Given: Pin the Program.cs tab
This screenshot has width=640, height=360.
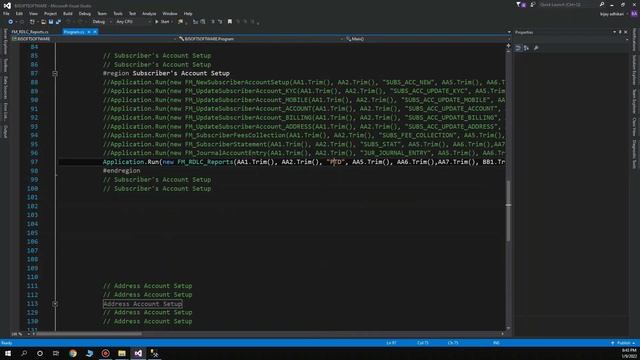Looking at the screenshot, I should coord(89,32).
